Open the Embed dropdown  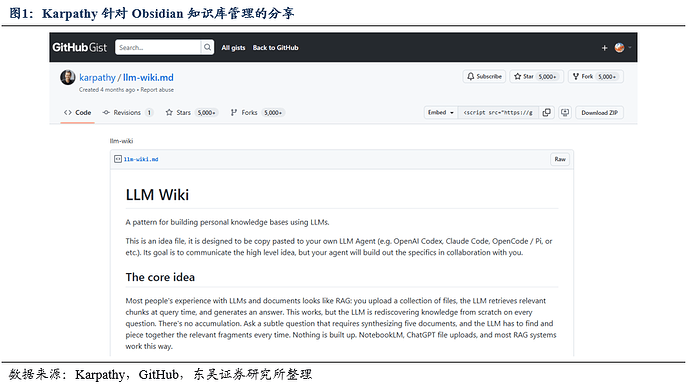tap(440, 113)
